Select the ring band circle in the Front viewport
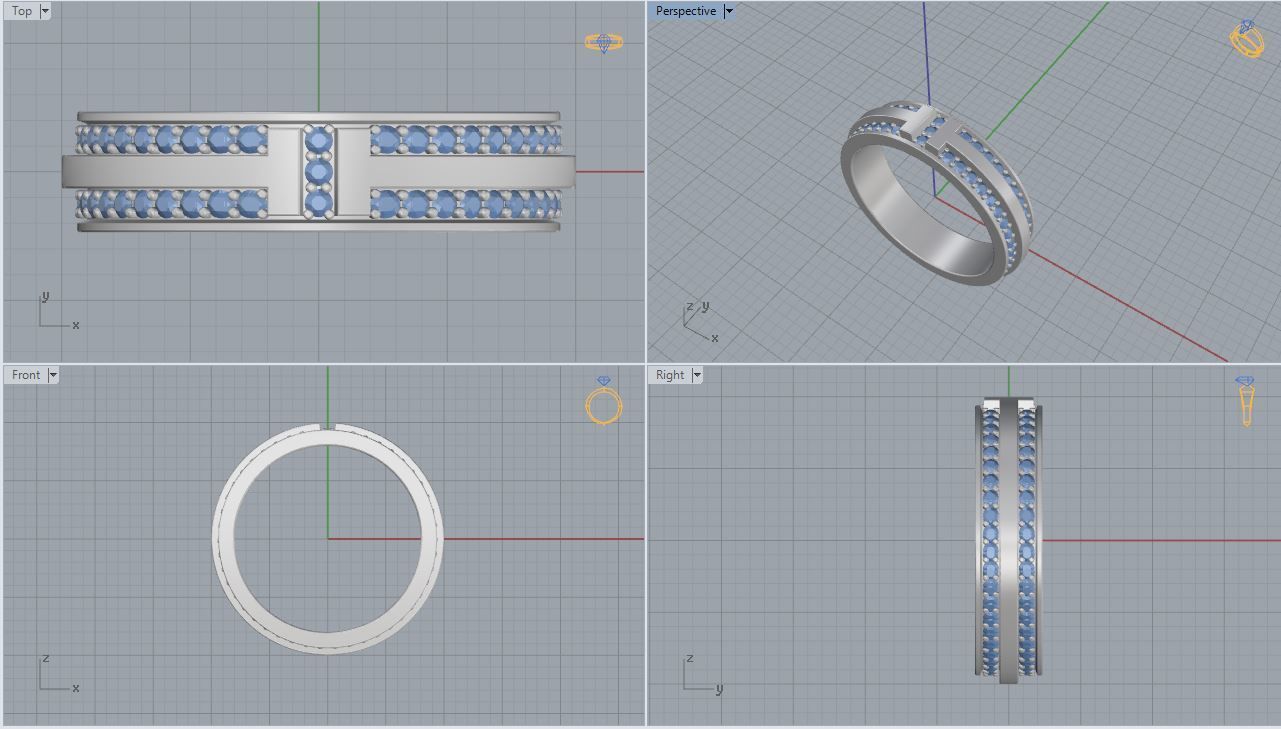The width and height of the screenshot is (1281, 729). pos(328,539)
